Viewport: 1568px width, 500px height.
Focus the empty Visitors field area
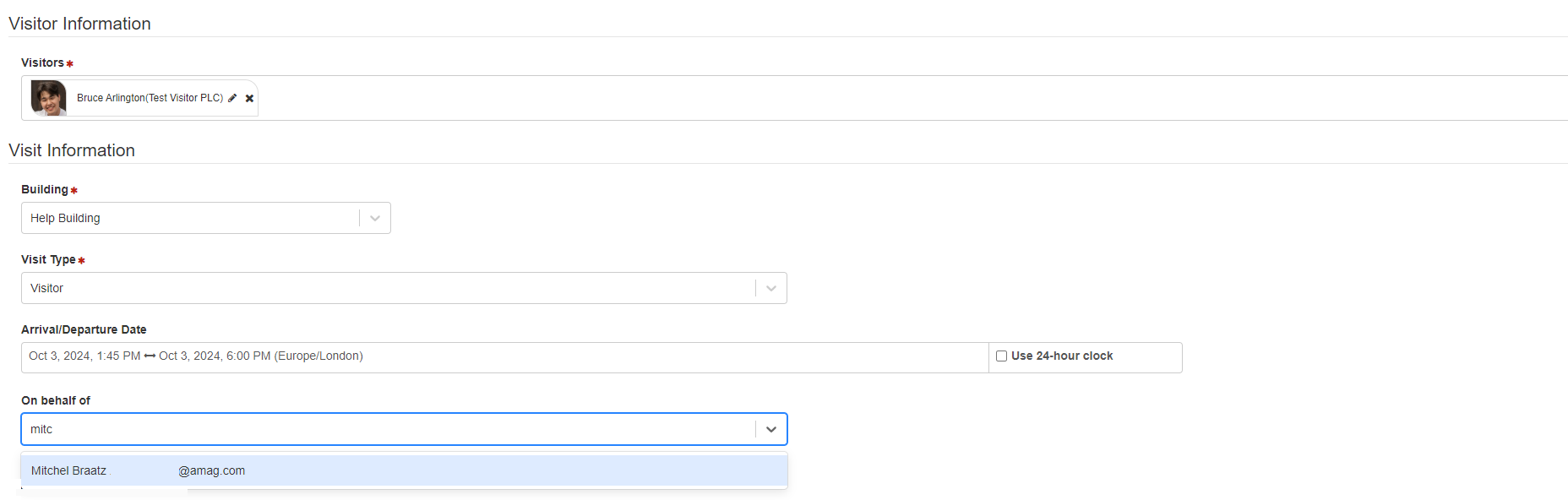coord(912,98)
